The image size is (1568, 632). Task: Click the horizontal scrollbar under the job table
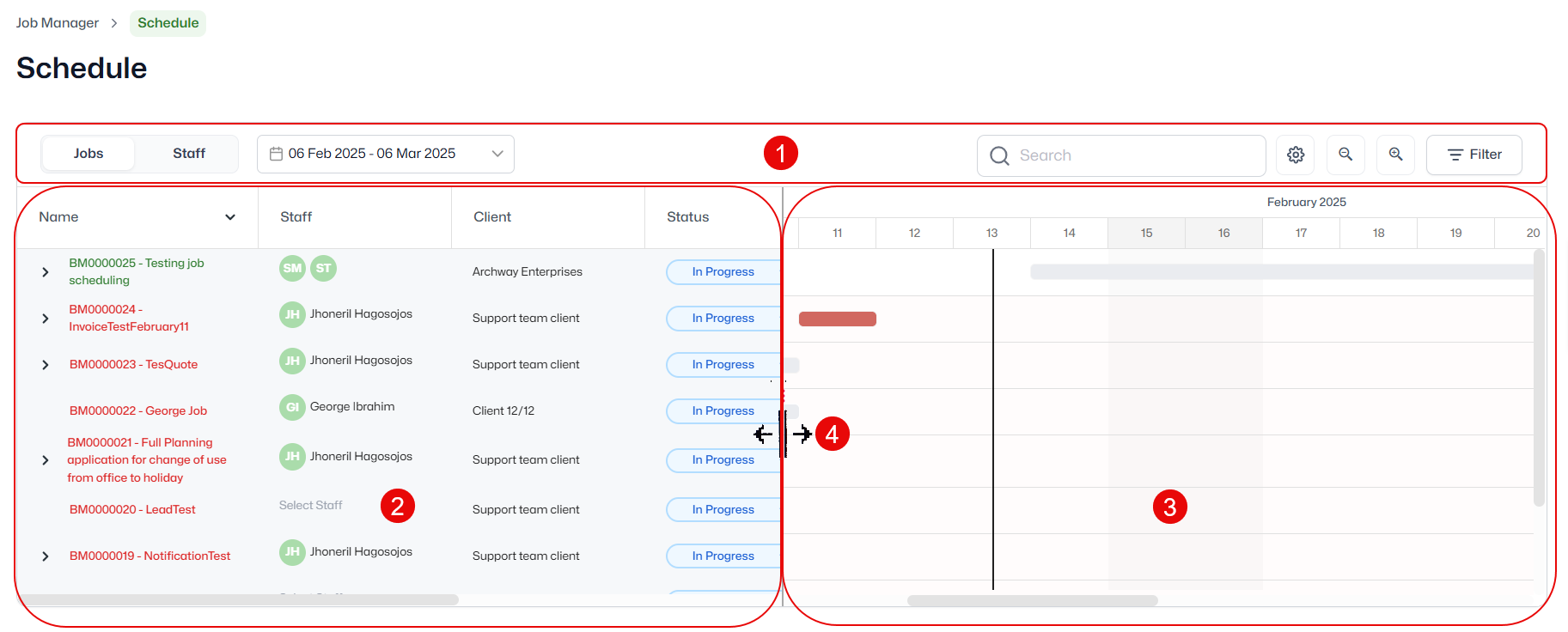238,599
